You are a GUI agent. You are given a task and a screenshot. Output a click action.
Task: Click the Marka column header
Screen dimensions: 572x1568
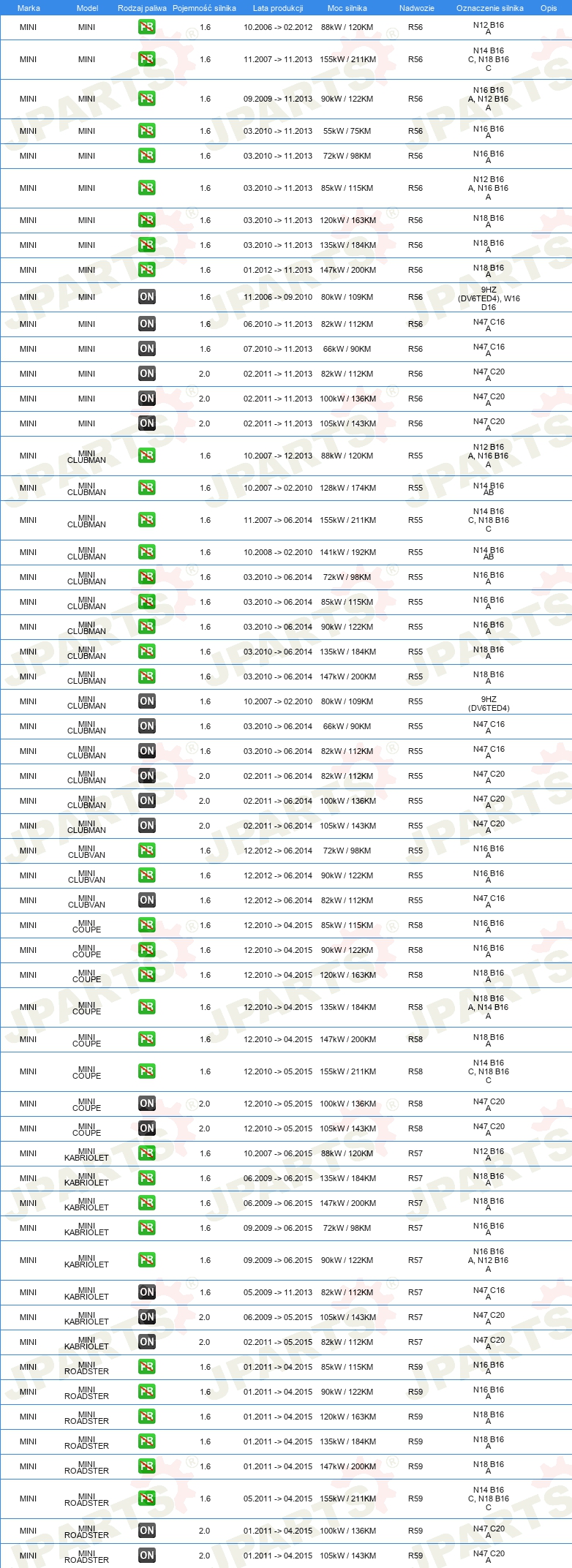[29, 8]
